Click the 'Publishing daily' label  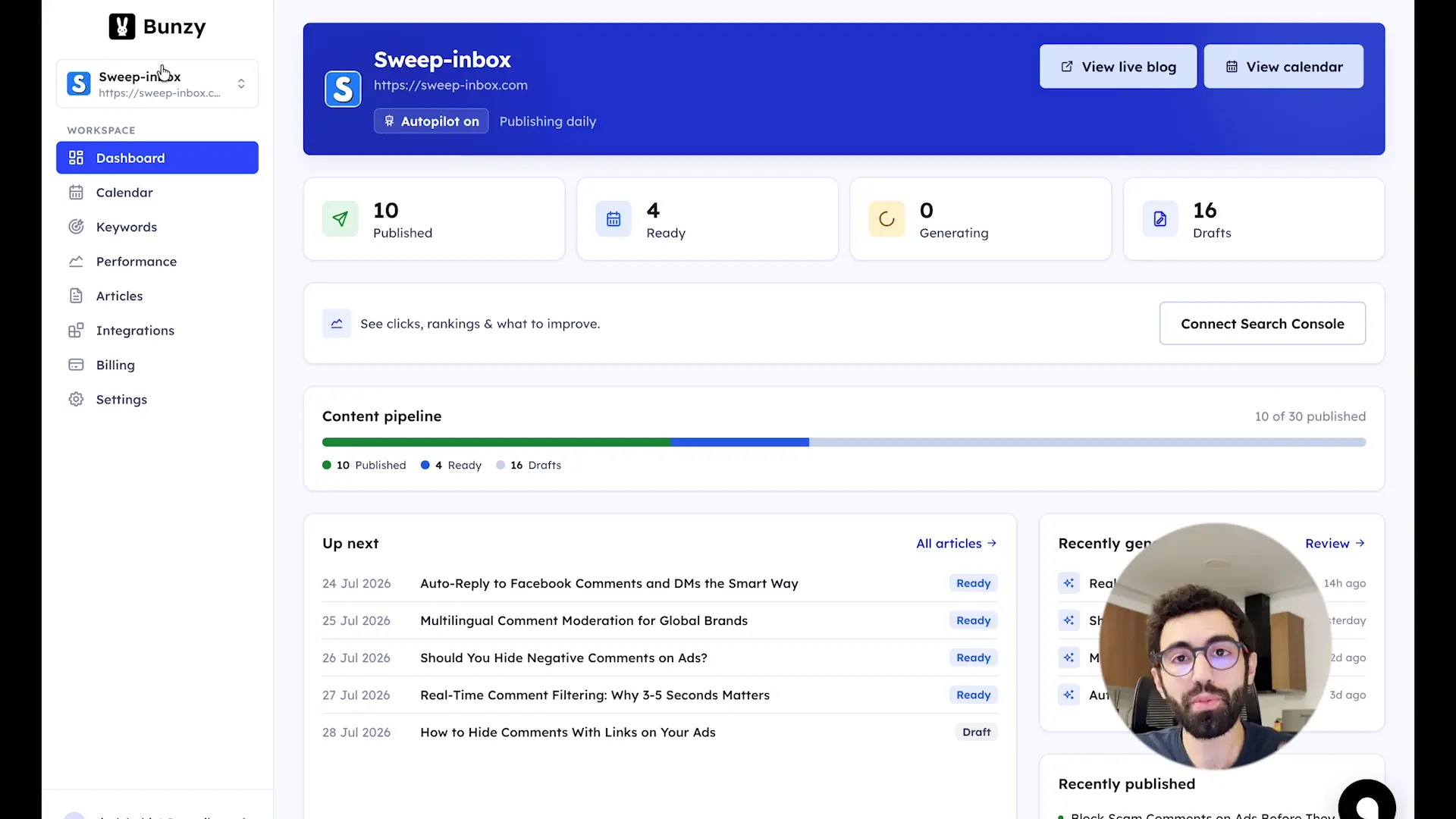[x=548, y=121]
